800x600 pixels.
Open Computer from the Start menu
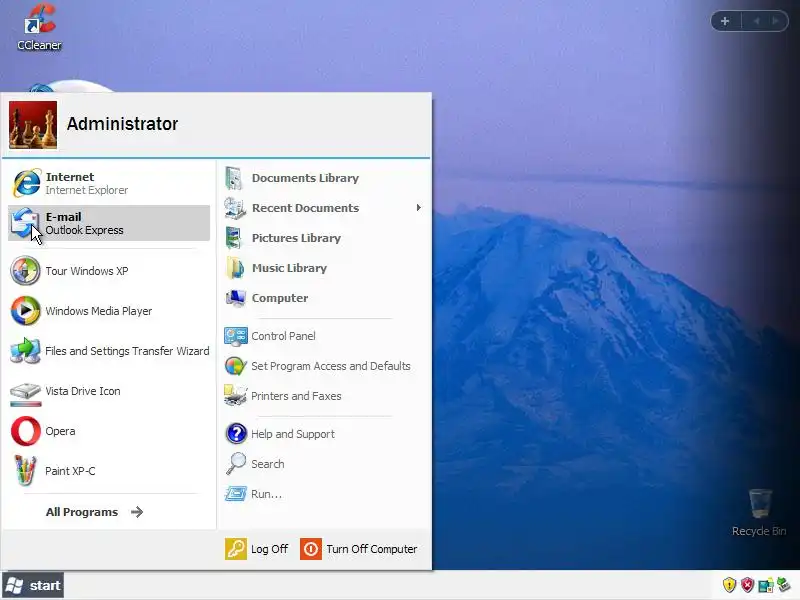pyautogui.click(x=324, y=298)
